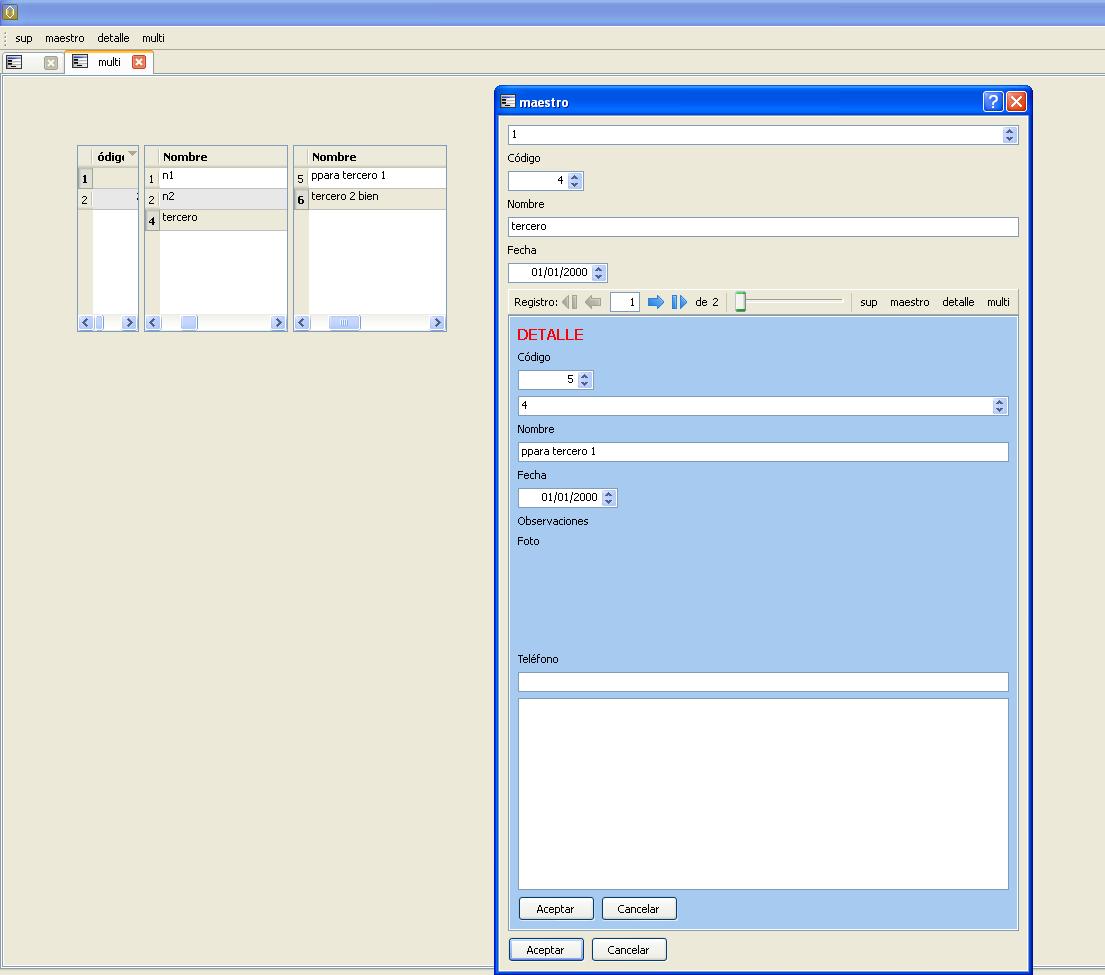Click the spin arrows of the maestro Código field
1105x975 pixels.
pos(575,180)
